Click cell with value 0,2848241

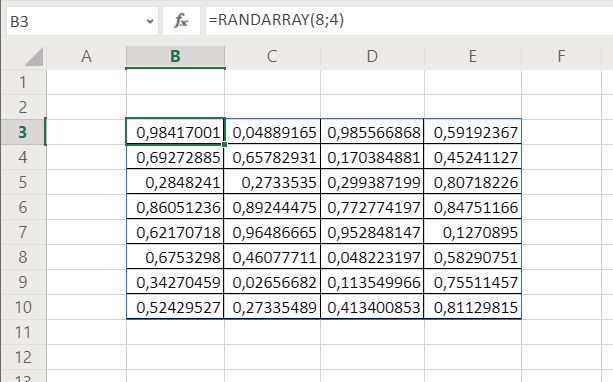click(175, 182)
